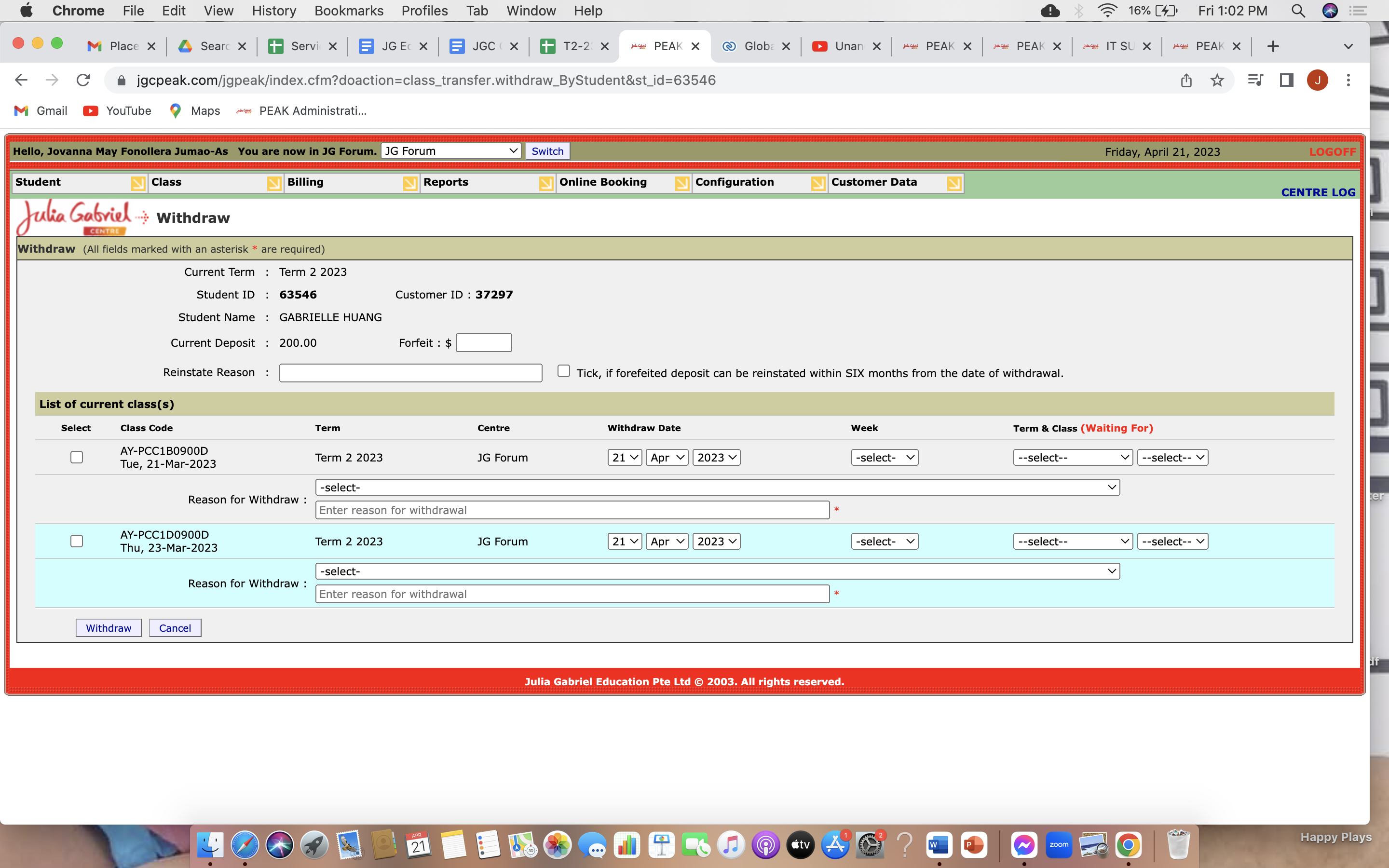Viewport: 1389px width, 868px height.
Task: Click the share icon in the address bar
Action: (x=1186, y=81)
